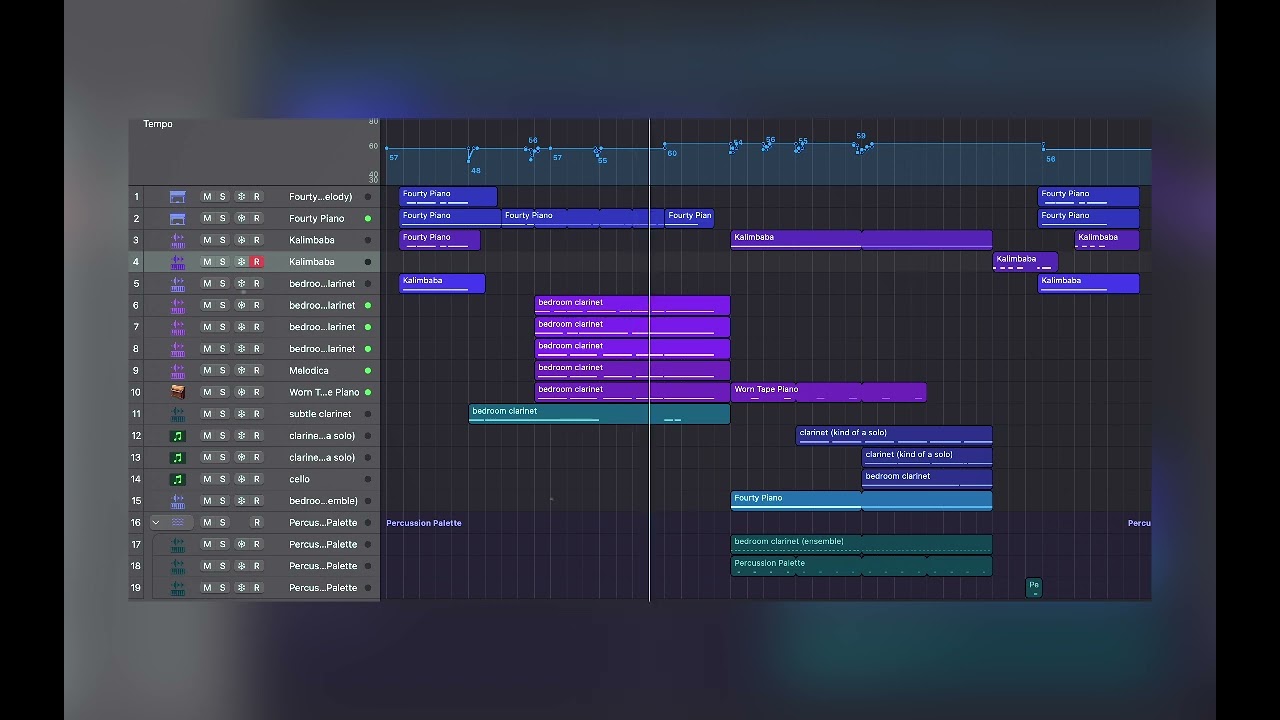
Task: Solo track 8 bedroom clarinet
Action: click(x=223, y=349)
